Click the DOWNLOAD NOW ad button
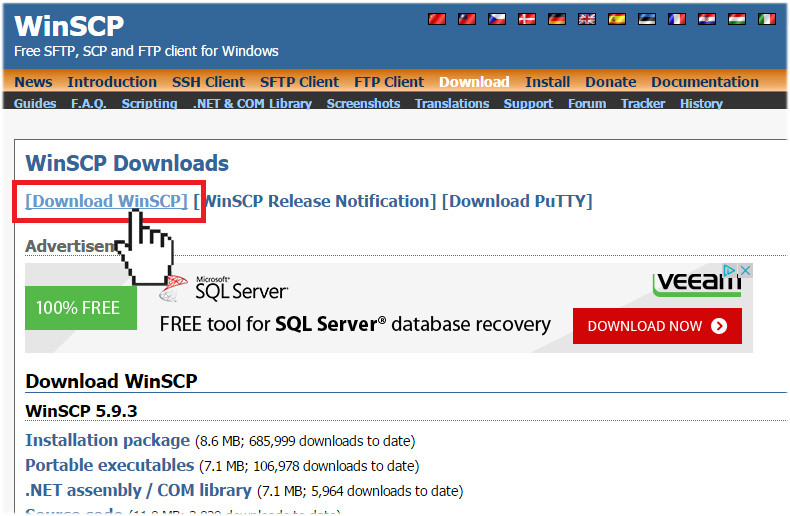The width and height of the screenshot is (790, 516). [x=657, y=326]
